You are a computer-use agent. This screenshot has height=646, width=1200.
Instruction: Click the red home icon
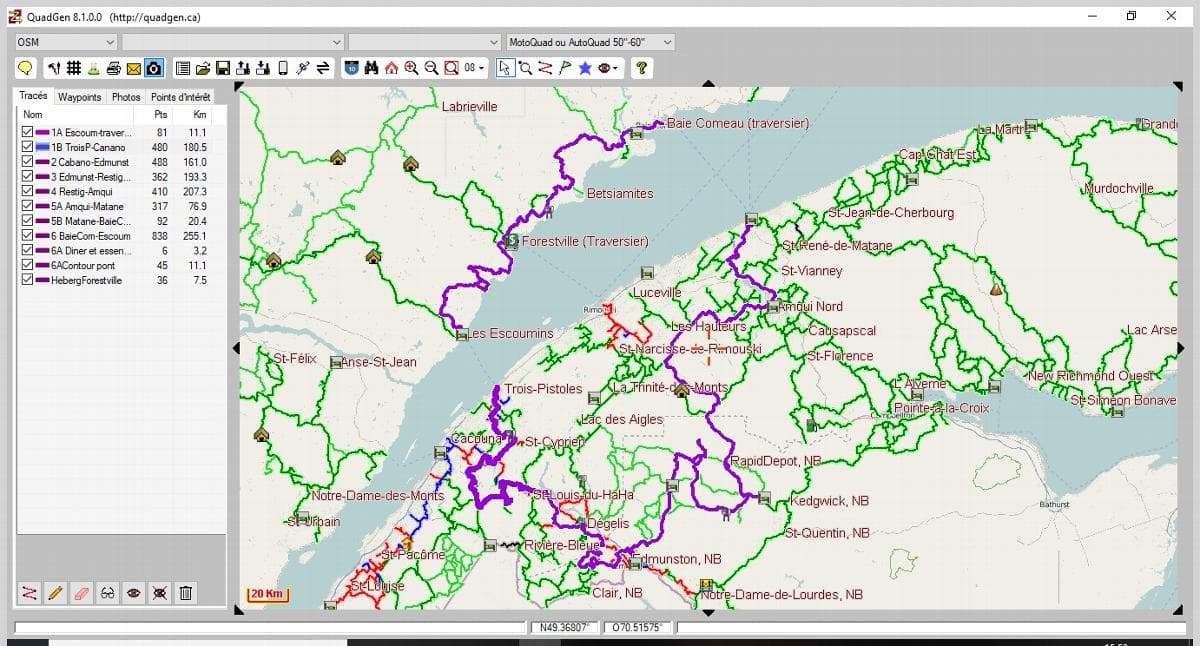click(x=391, y=68)
